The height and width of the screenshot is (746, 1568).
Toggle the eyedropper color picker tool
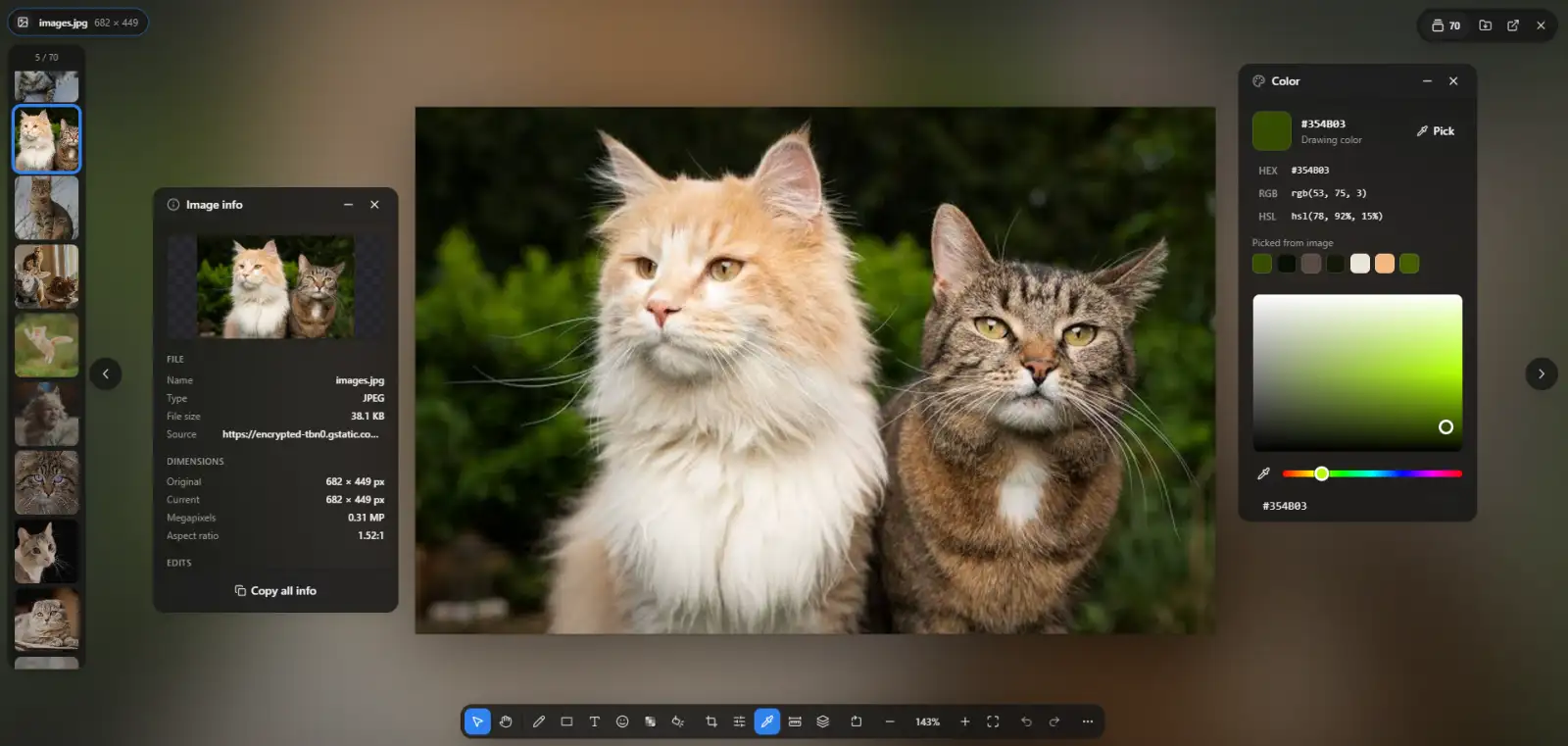pyautogui.click(x=767, y=721)
